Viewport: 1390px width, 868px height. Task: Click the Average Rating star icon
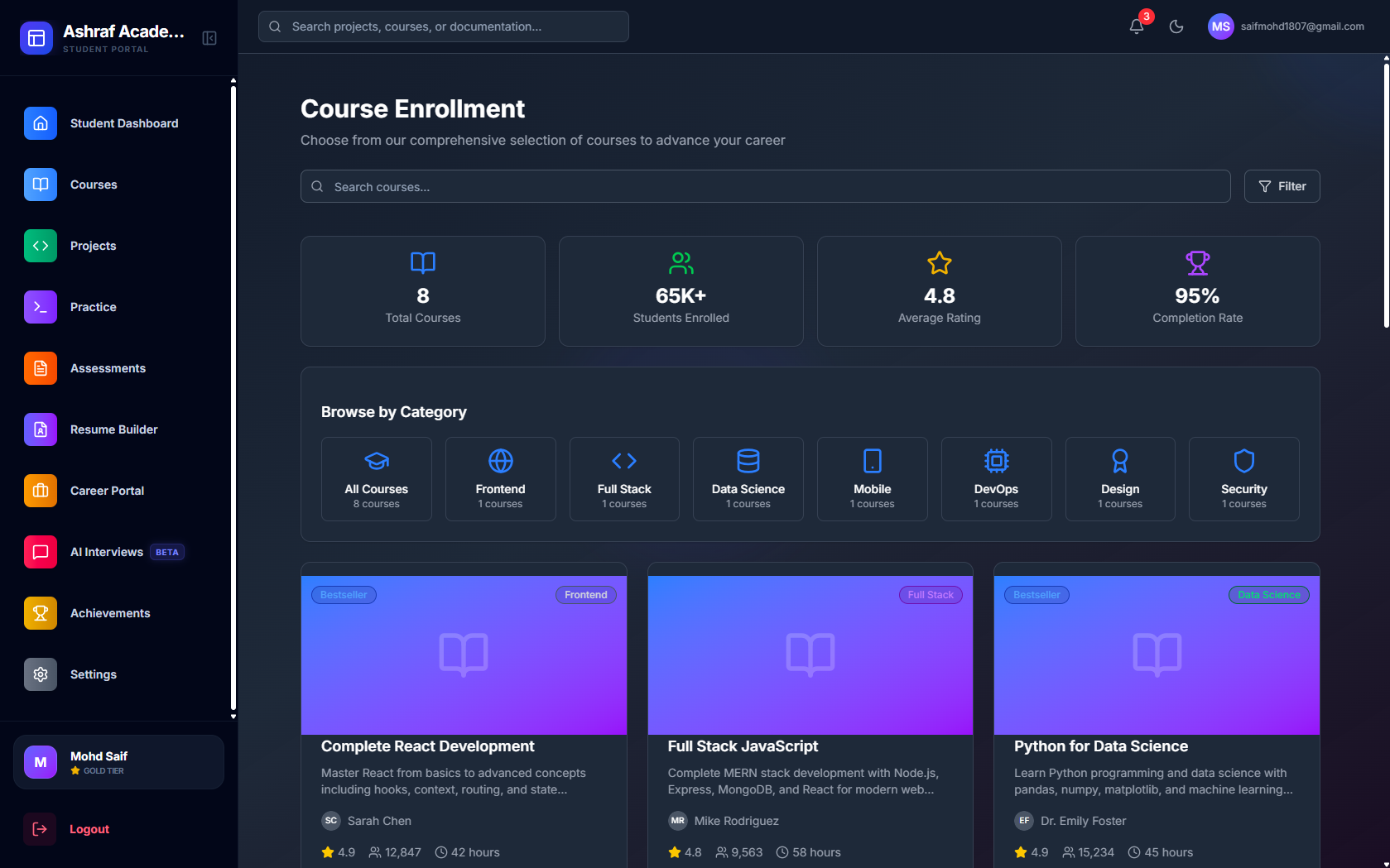[x=940, y=263]
